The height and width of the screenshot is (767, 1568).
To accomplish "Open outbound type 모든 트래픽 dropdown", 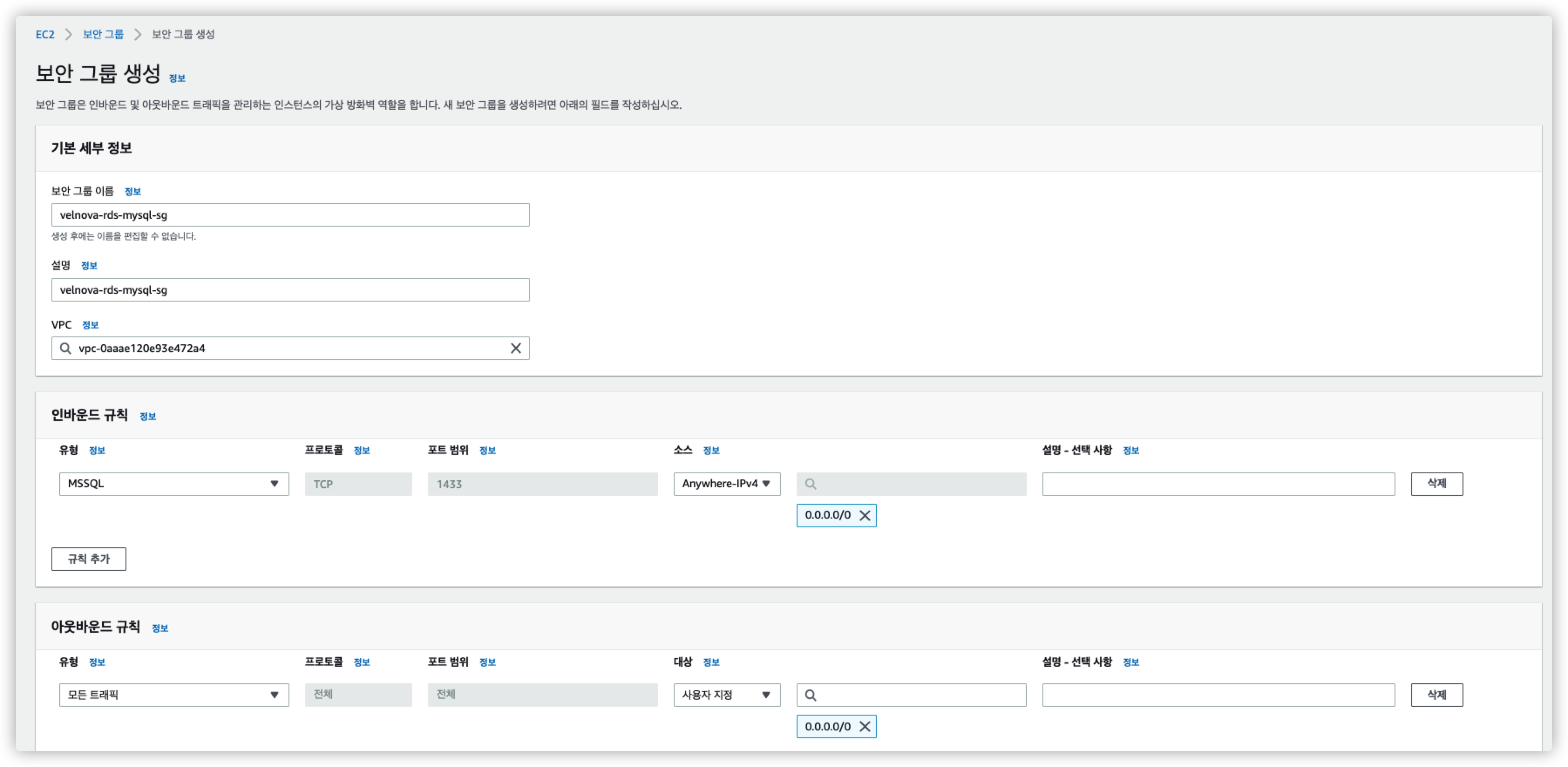I will pyautogui.click(x=173, y=695).
